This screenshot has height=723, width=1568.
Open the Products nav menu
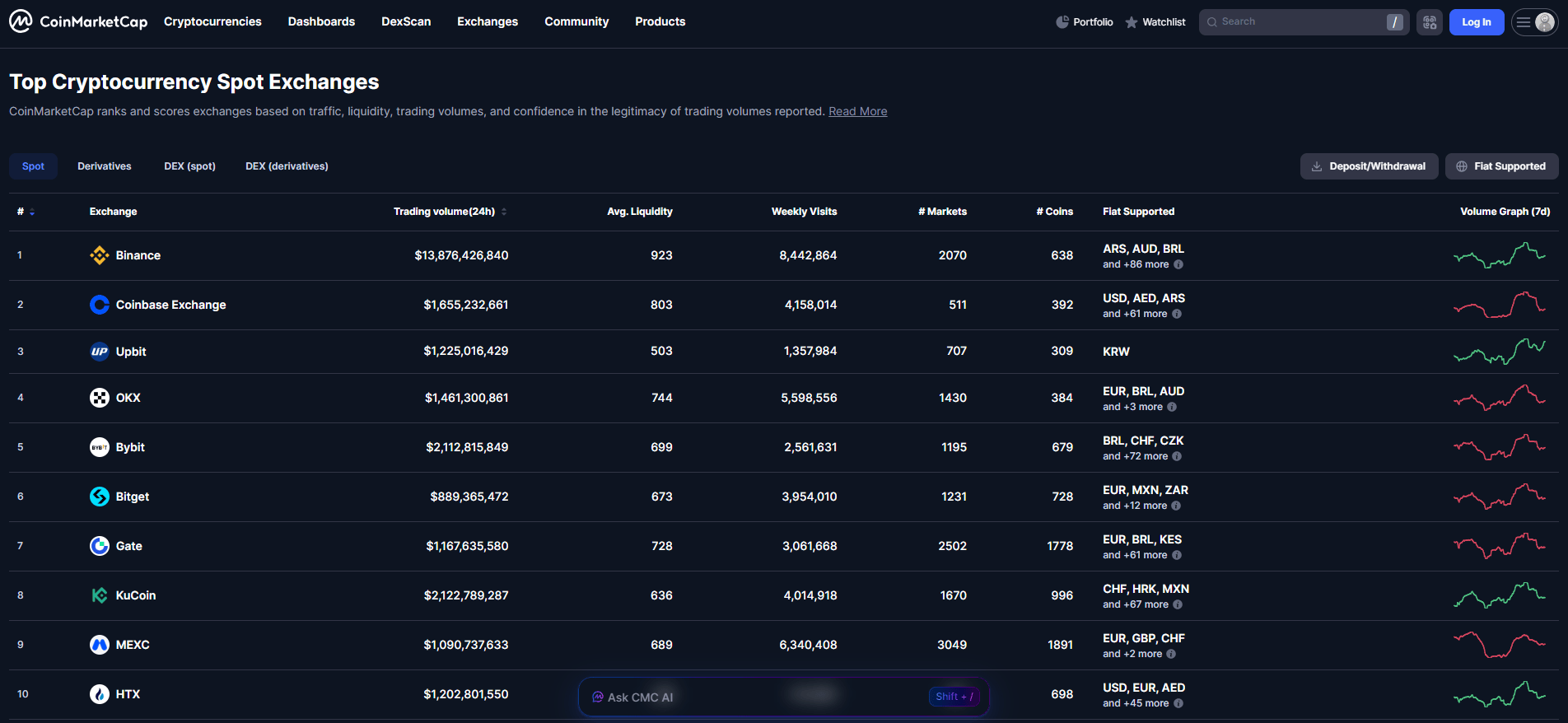click(x=660, y=21)
